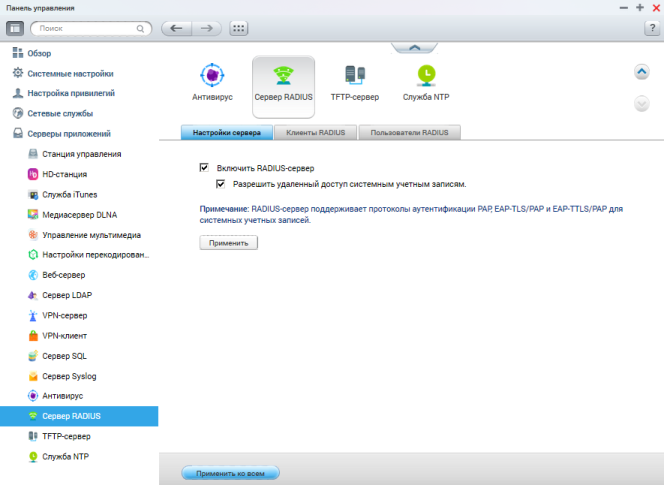664x485 pixels.
Task: Open the Служба NTP icon in top strip
Action: tap(426, 83)
